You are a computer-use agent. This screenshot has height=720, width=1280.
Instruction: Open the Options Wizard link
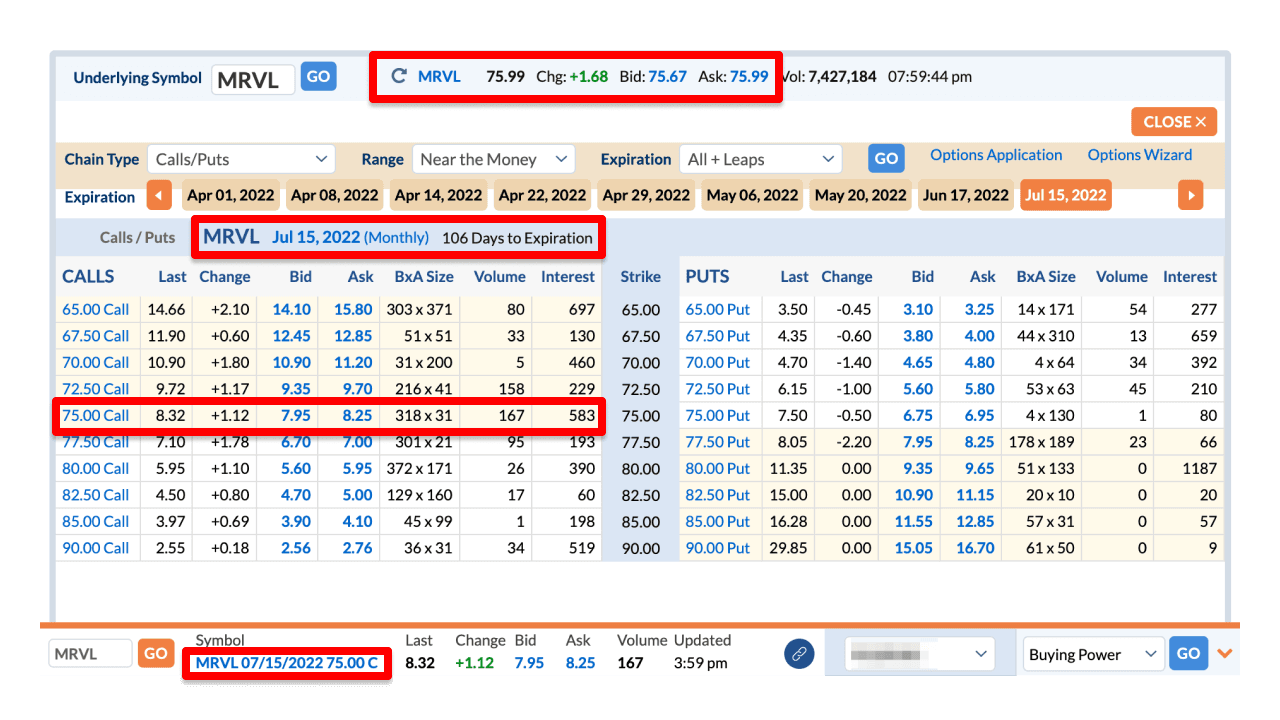(x=1140, y=155)
